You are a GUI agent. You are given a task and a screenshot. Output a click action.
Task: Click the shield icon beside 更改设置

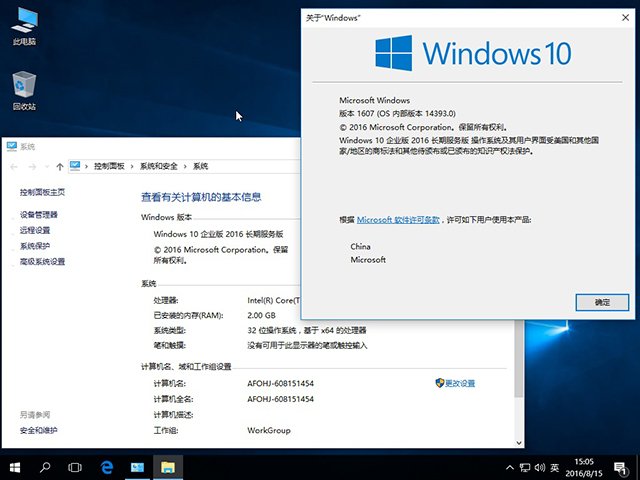(440, 383)
